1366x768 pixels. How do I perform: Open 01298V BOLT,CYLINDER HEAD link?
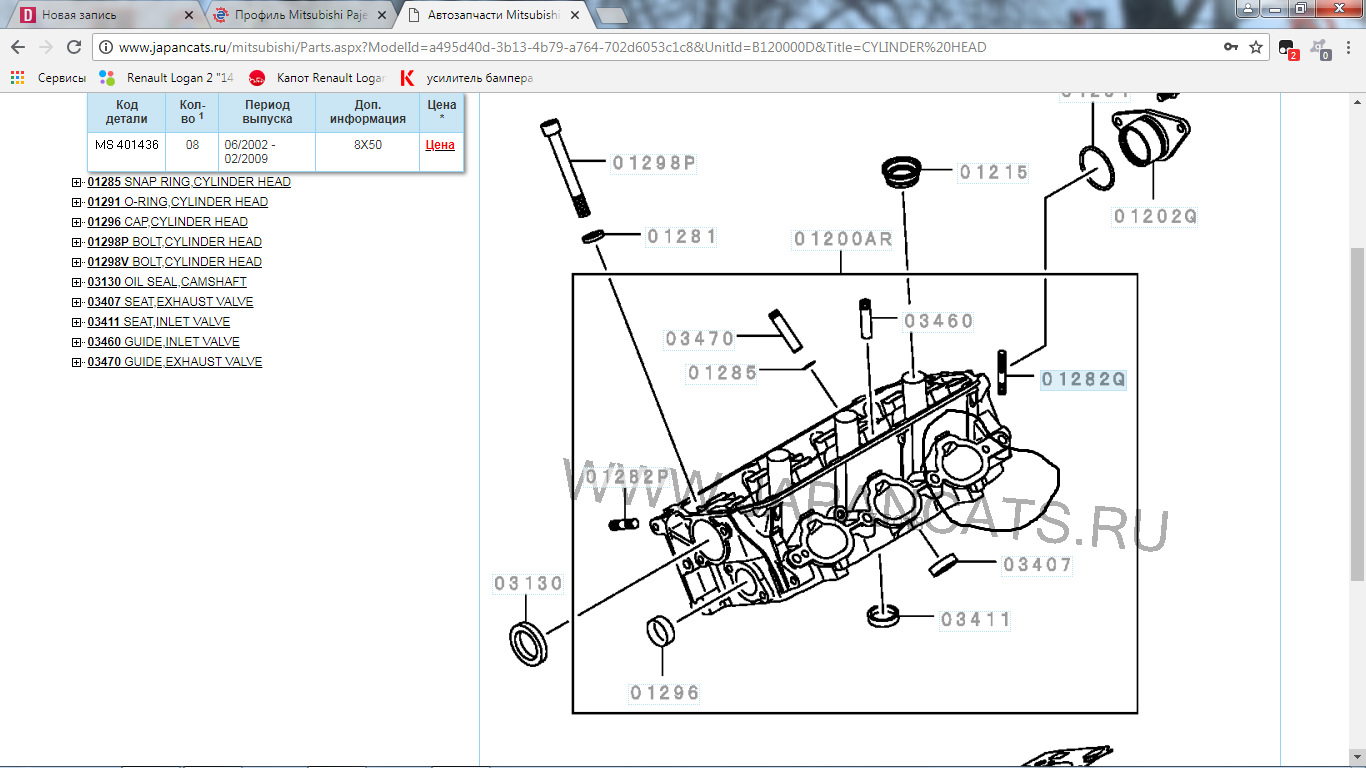174,262
